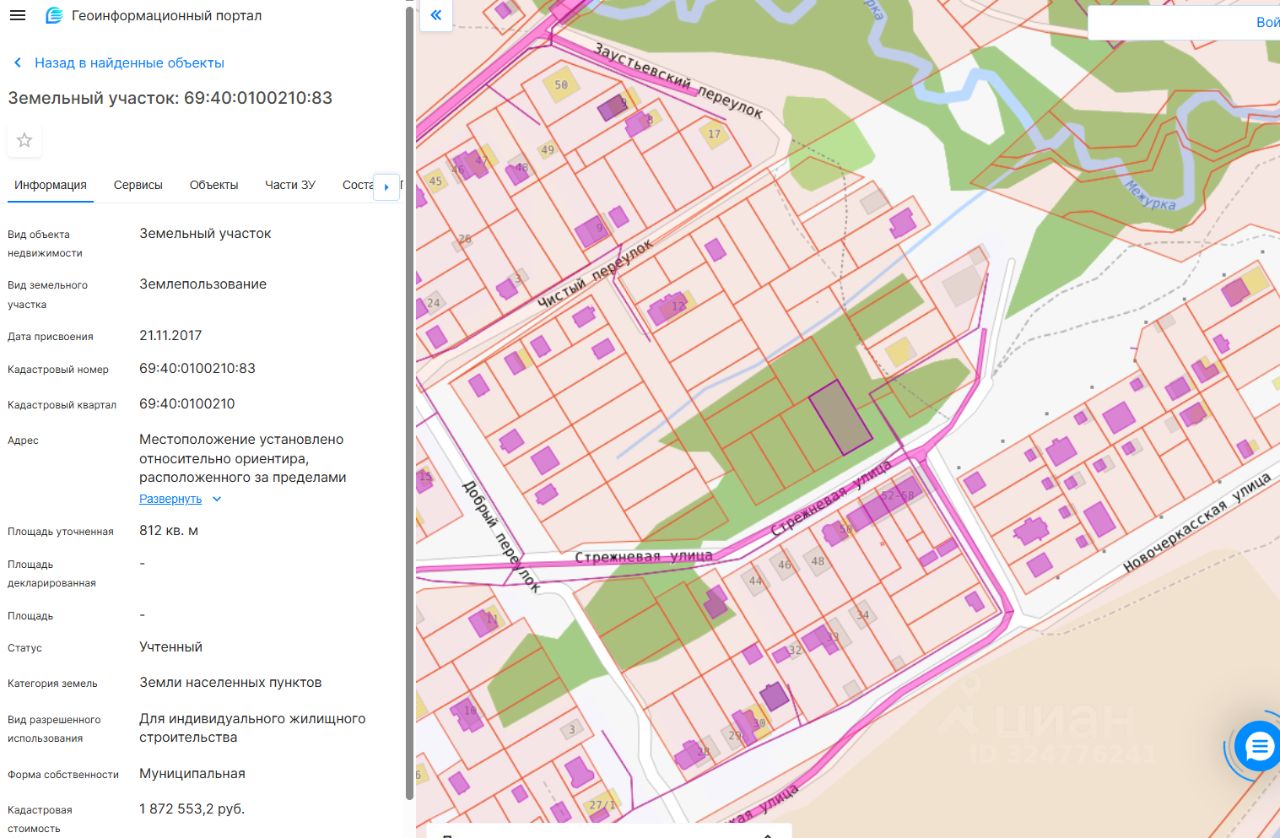This screenshot has width=1280, height=838.
Task: Switch to the Сервисы tab
Action: point(138,185)
